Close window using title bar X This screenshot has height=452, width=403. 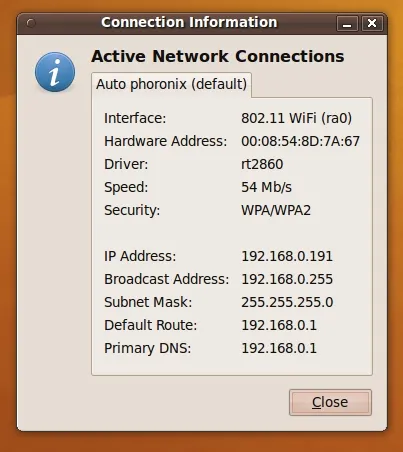pyautogui.click(x=372, y=23)
